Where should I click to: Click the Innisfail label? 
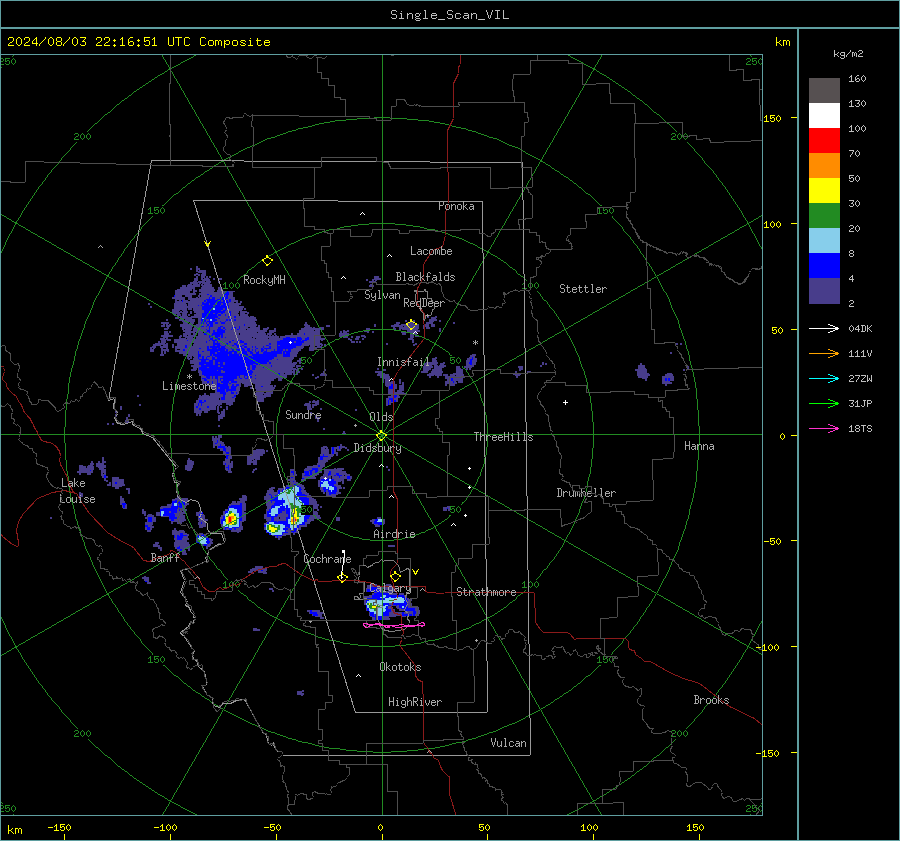[404, 362]
